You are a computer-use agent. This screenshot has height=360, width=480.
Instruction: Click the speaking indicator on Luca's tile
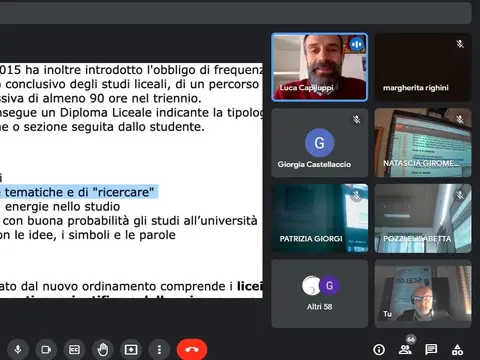(x=356, y=44)
